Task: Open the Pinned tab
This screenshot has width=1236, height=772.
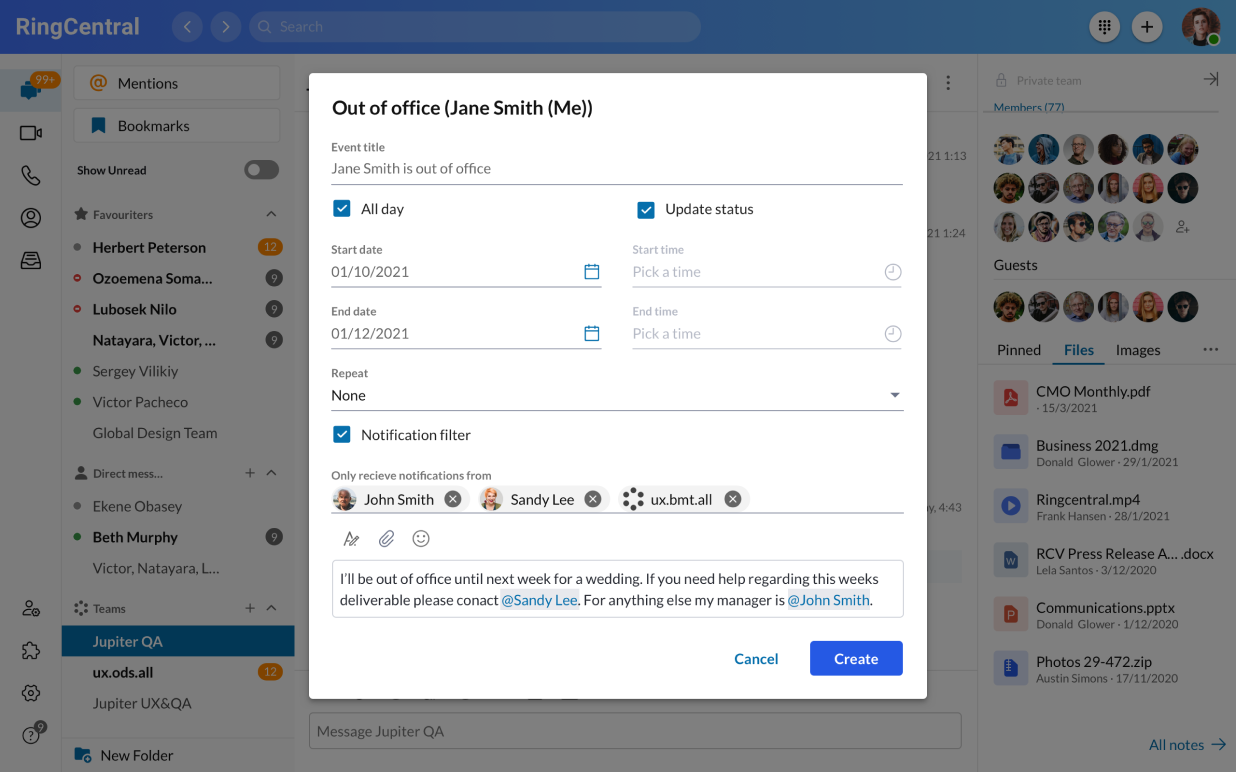Action: pos(1018,350)
